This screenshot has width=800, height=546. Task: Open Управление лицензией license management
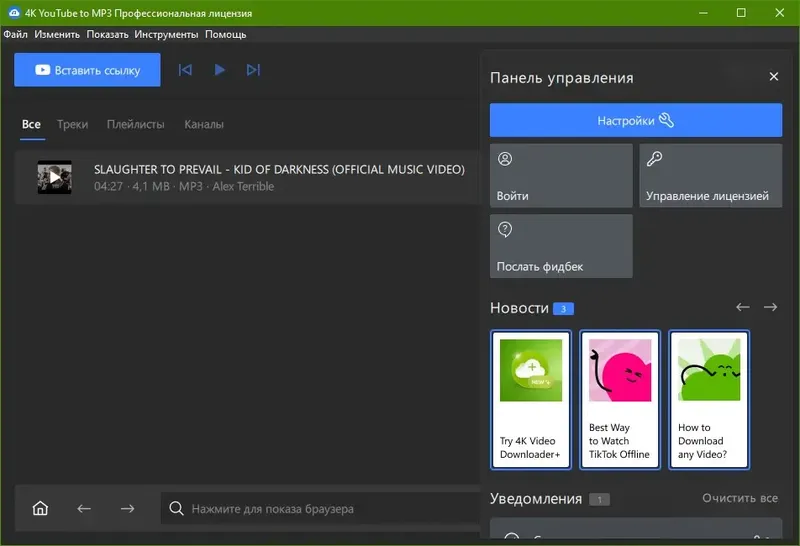pyautogui.click(x=711, y=176)
